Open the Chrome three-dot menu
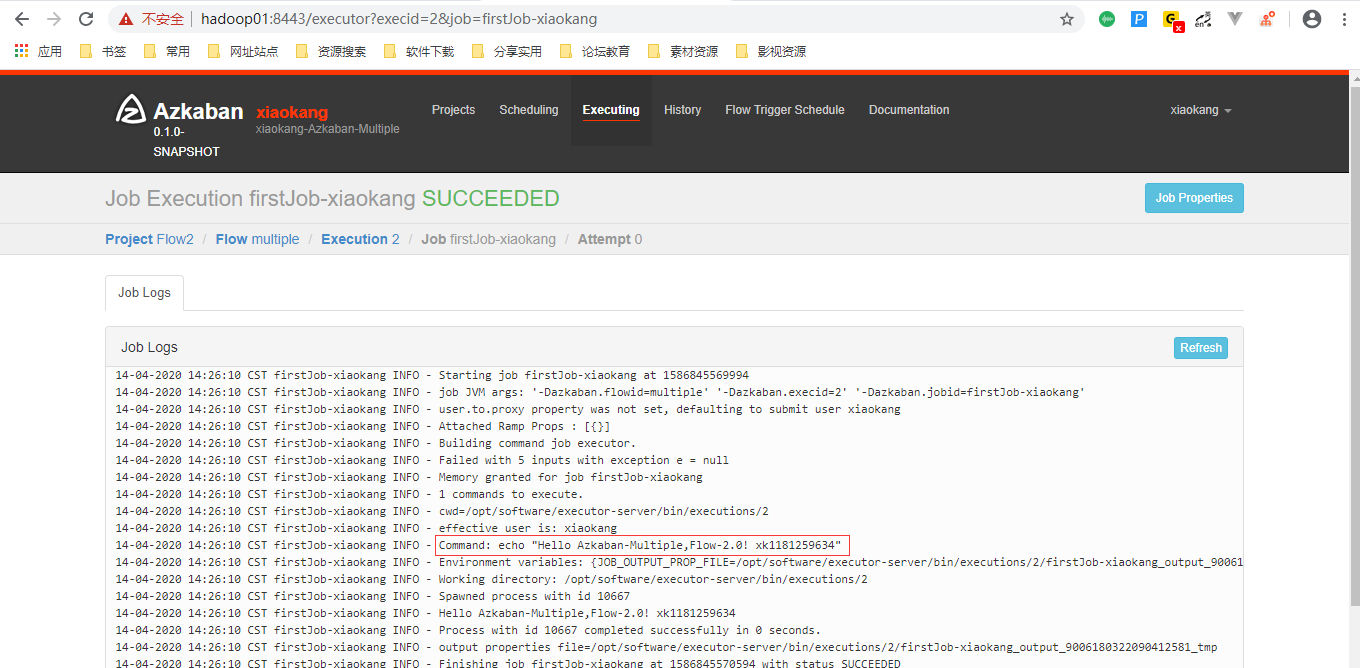 [1343, 19]
